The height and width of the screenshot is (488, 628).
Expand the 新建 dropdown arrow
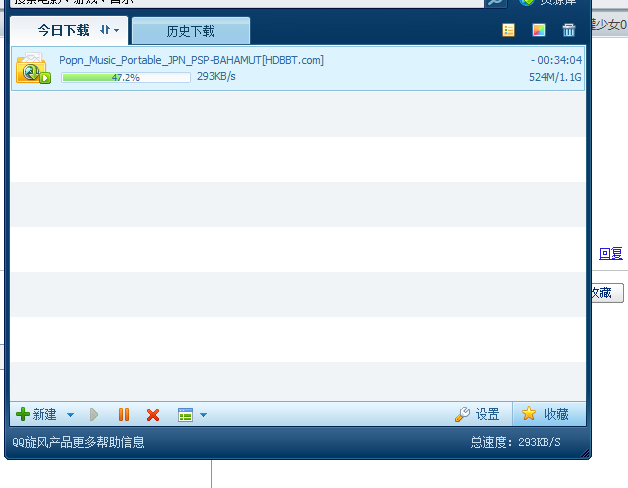coord(70,415)
